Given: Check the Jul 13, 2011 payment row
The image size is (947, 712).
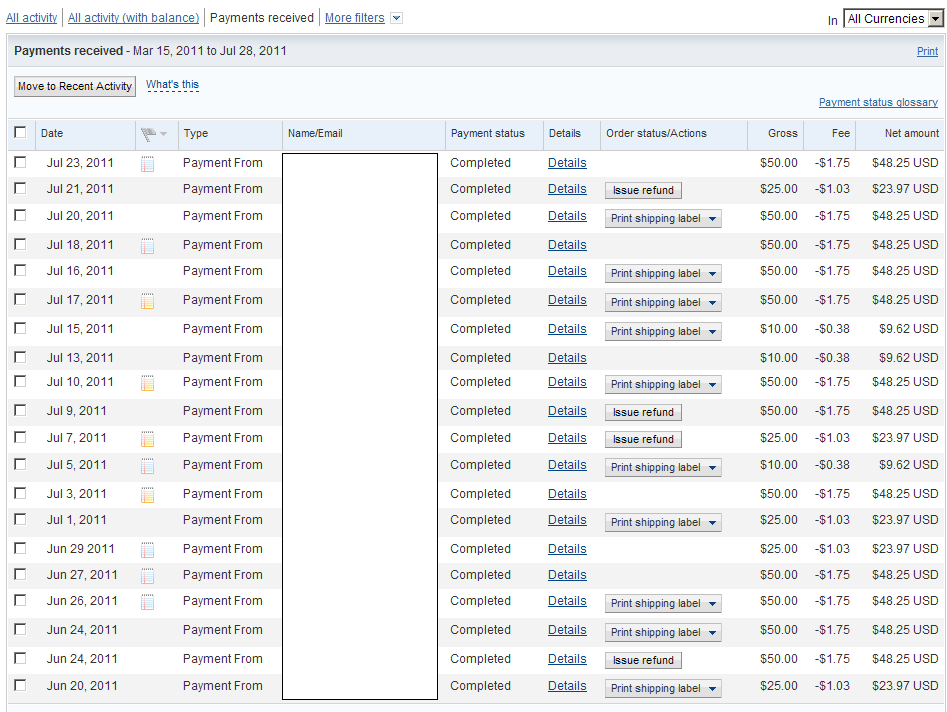Looking at the screenshot, I should 21,357.
